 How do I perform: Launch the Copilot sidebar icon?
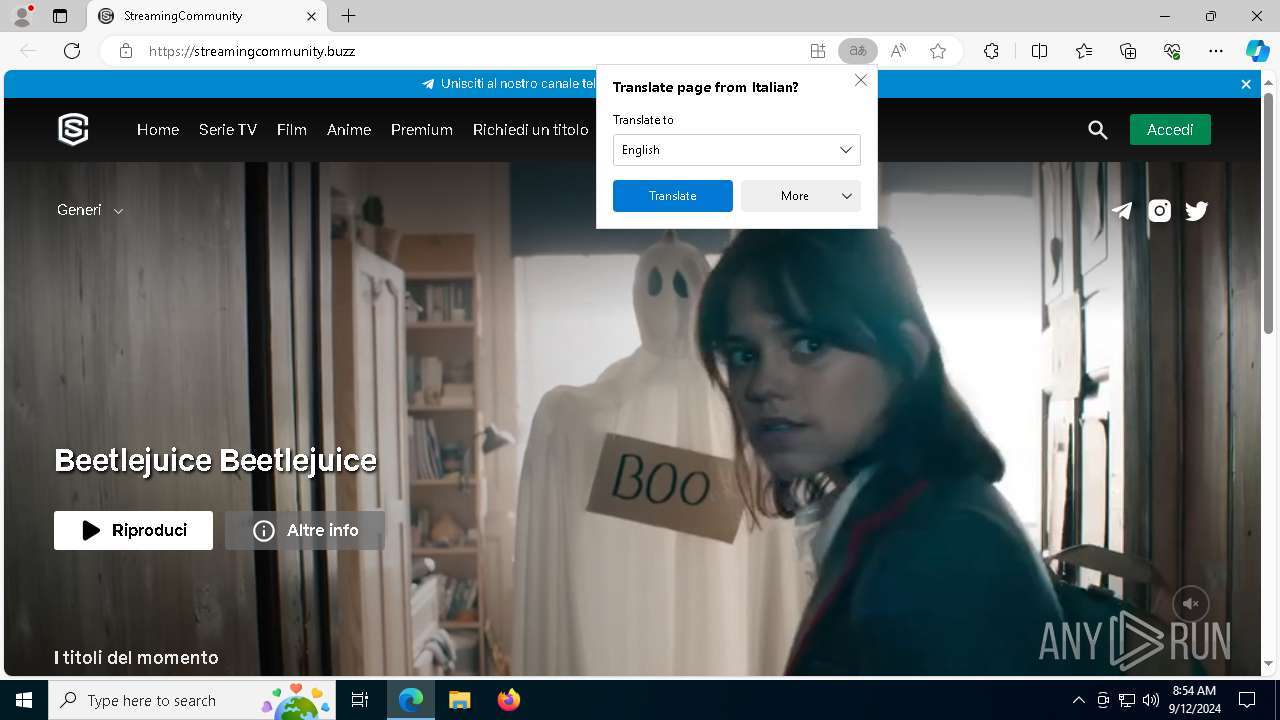click(1257, 51)
